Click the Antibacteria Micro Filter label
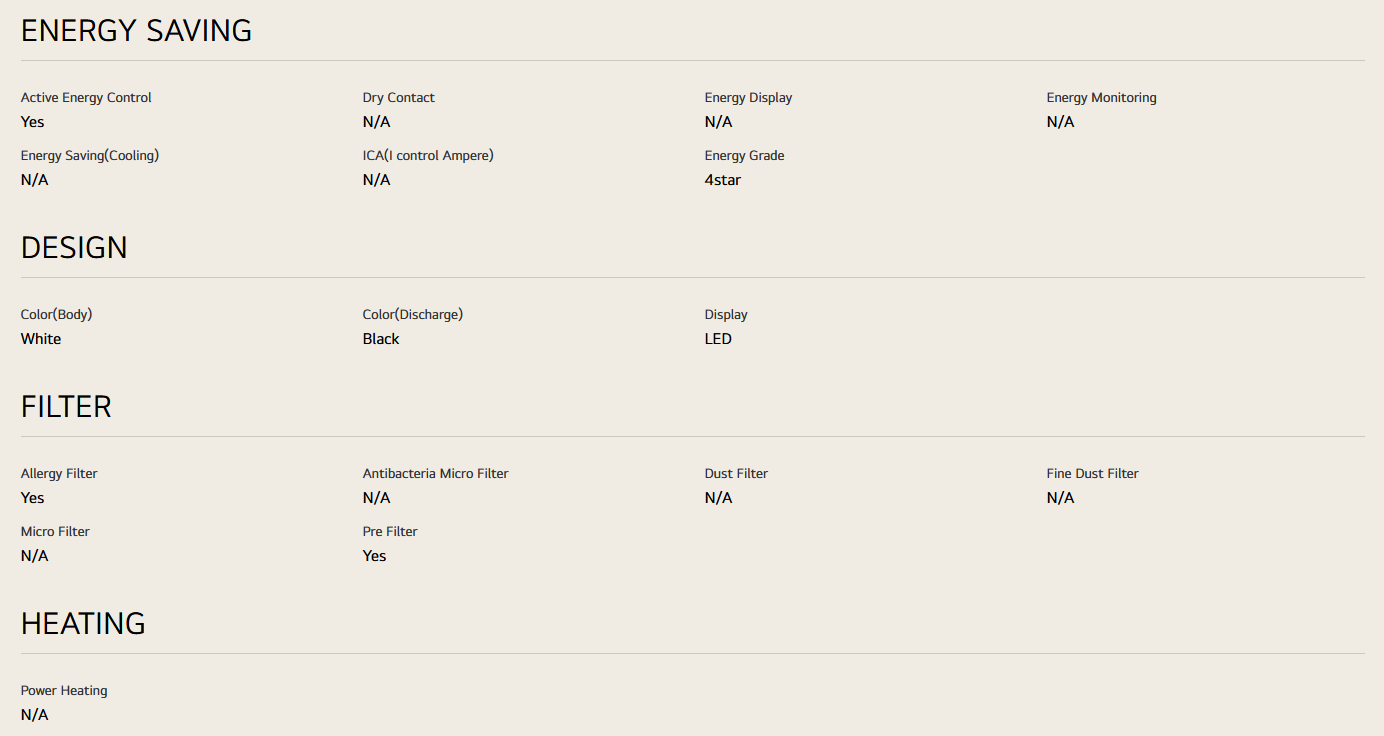Screen dimensions: 1384x736 point(435,474)
